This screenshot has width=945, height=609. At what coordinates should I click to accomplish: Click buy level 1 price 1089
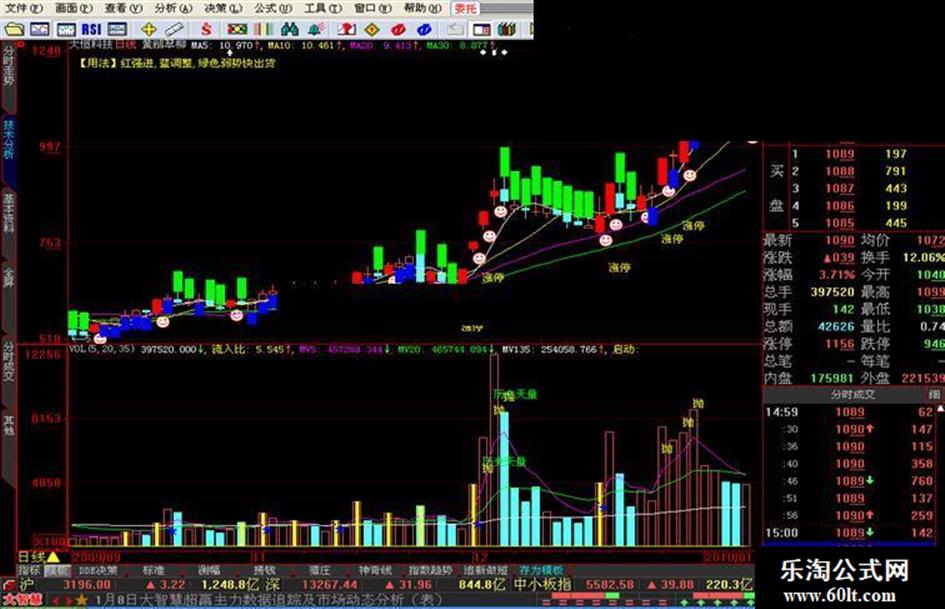point(840,154)
